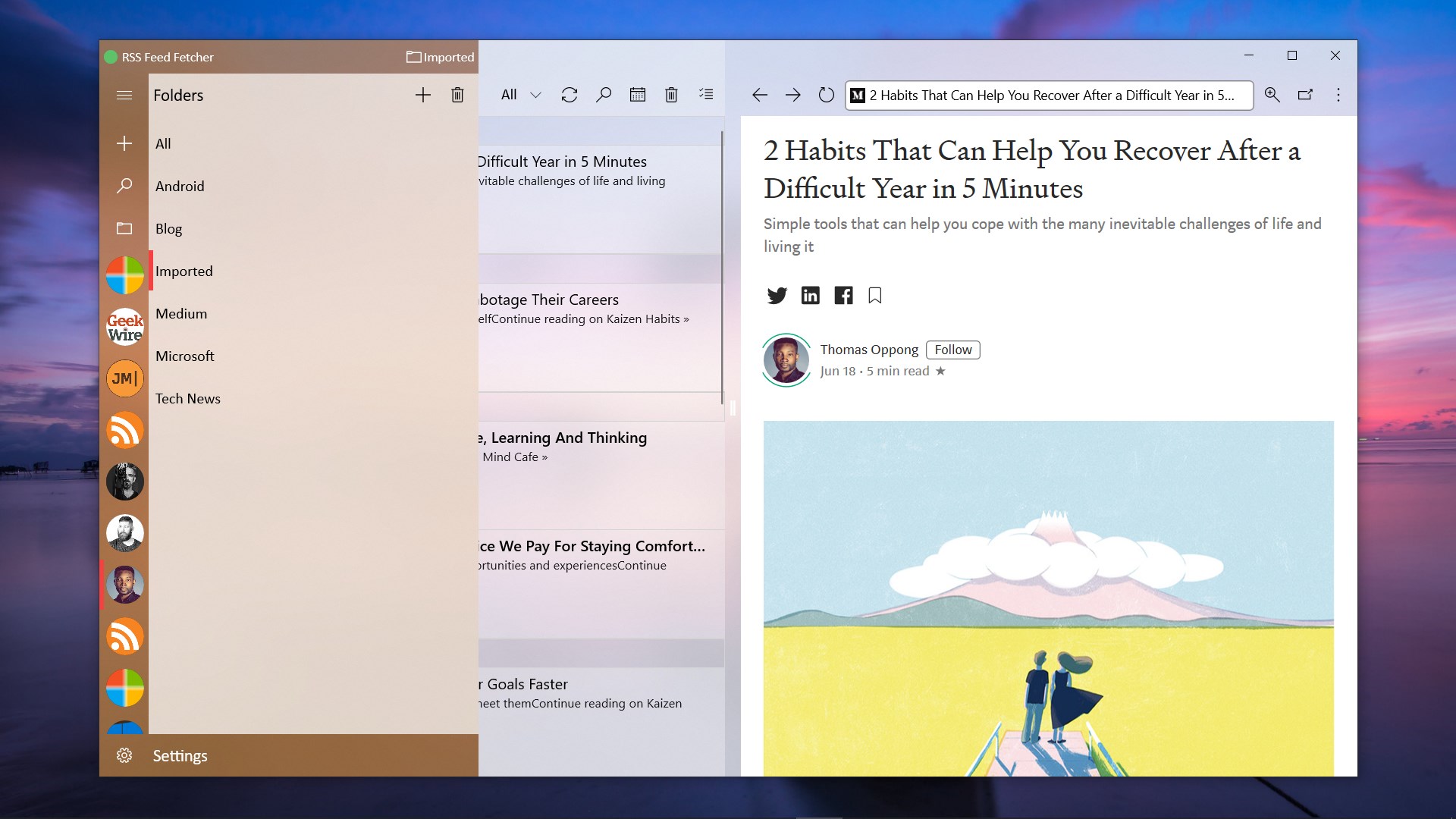Add a new folder with plus icon

(x=423, y=95)
